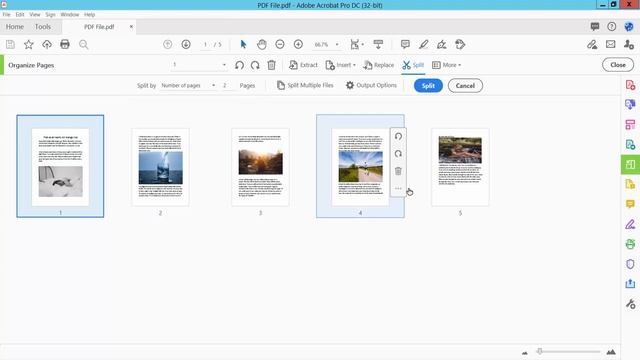Adjust the thumbnail size slider
Image resolution: width=640 pixels, height=360 pixels.
click(540, 351)
